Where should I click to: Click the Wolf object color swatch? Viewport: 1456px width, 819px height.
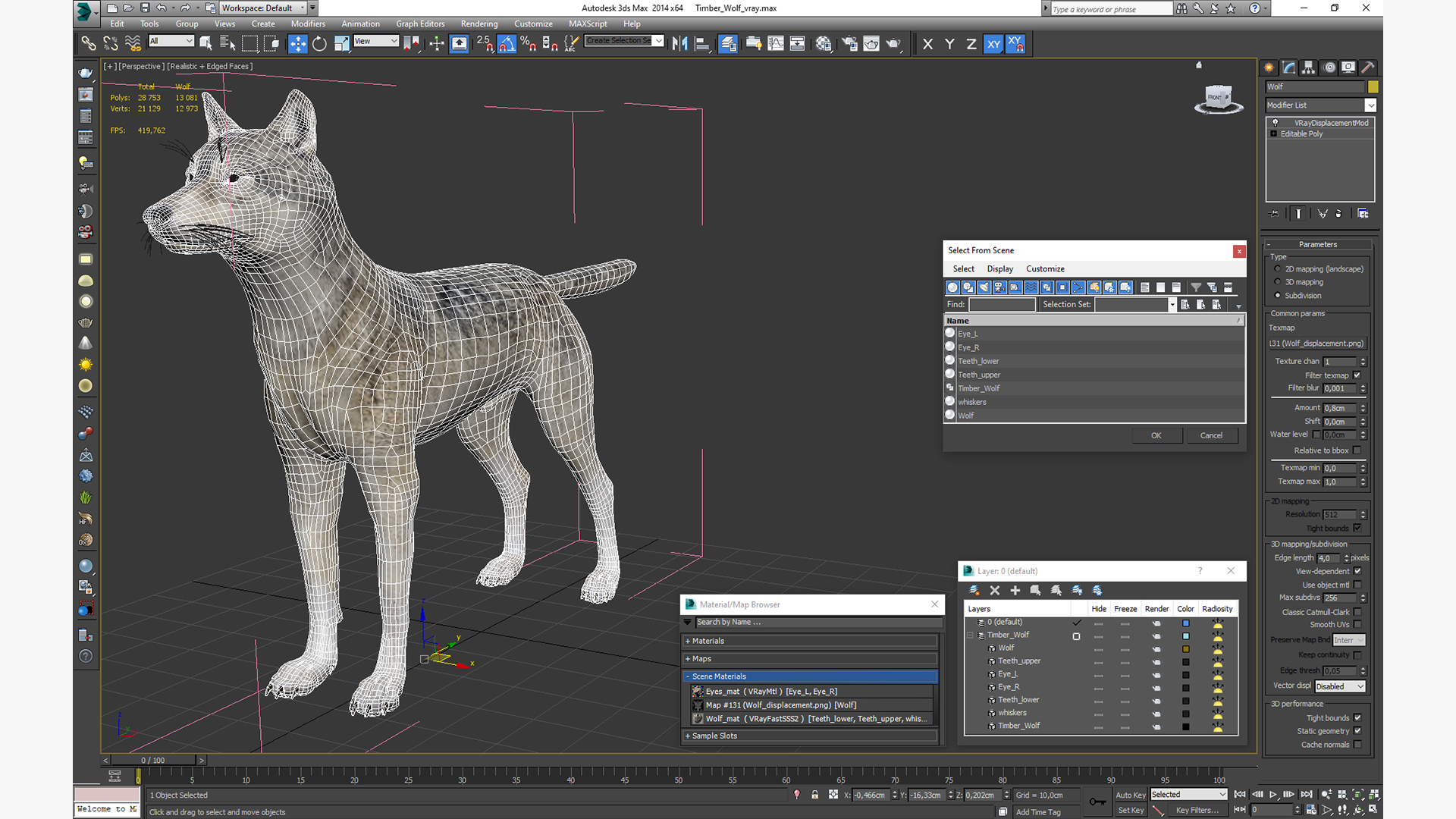[1373, 87]
